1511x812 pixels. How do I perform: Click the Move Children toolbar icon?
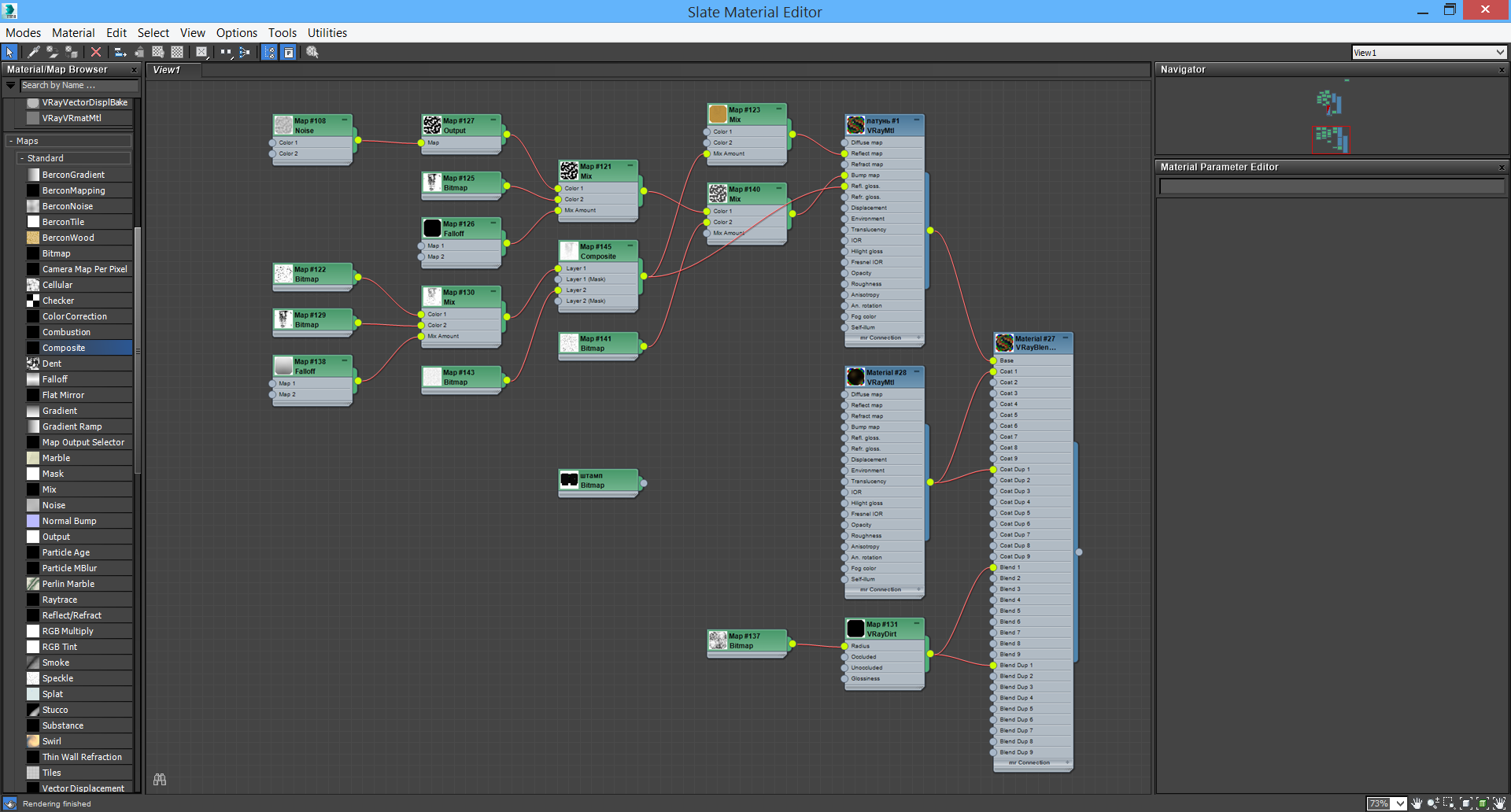pyautogui.click(x=120, y=52)
